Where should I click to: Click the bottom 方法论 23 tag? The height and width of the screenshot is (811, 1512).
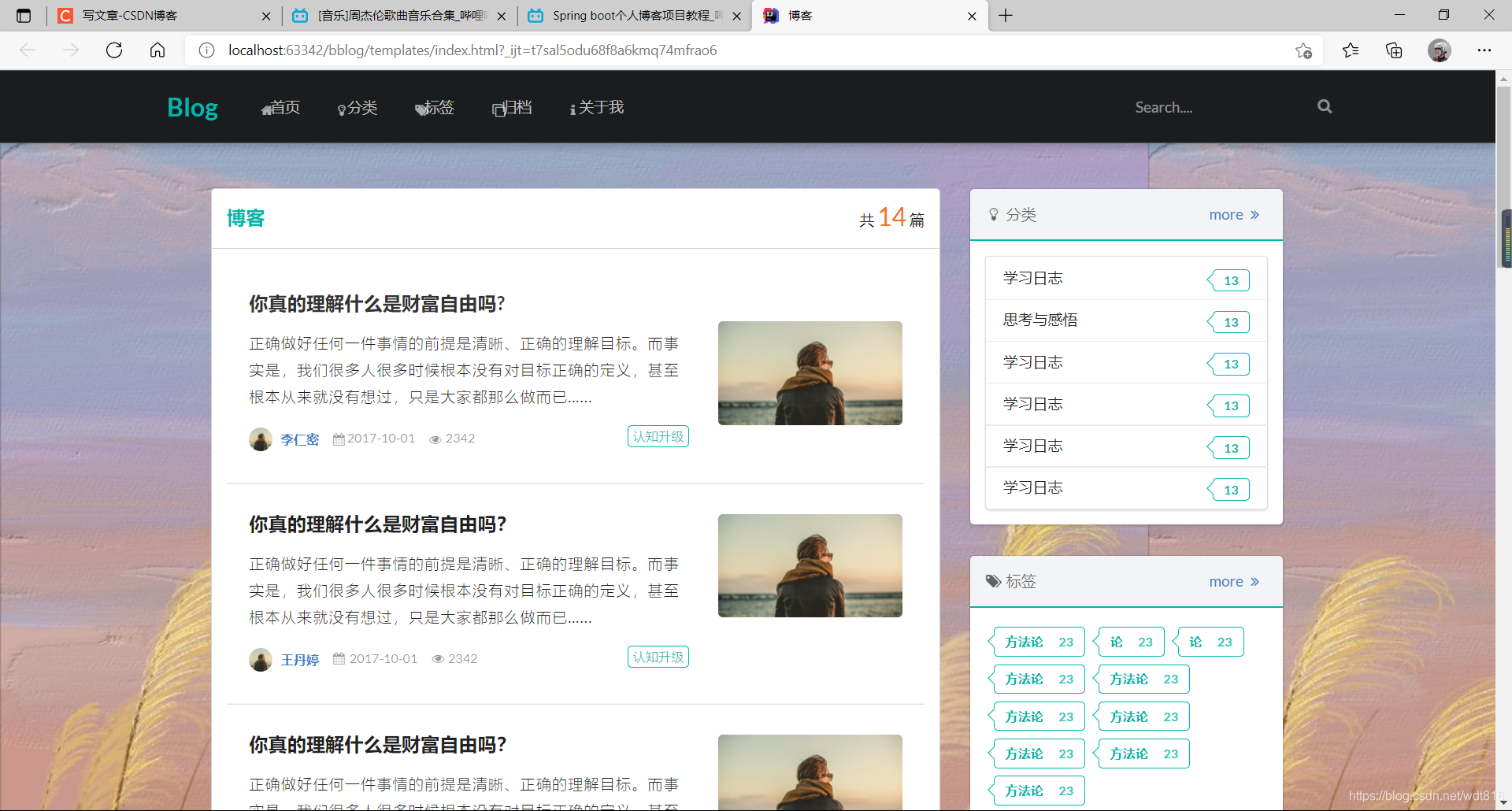coord(1037,791)
